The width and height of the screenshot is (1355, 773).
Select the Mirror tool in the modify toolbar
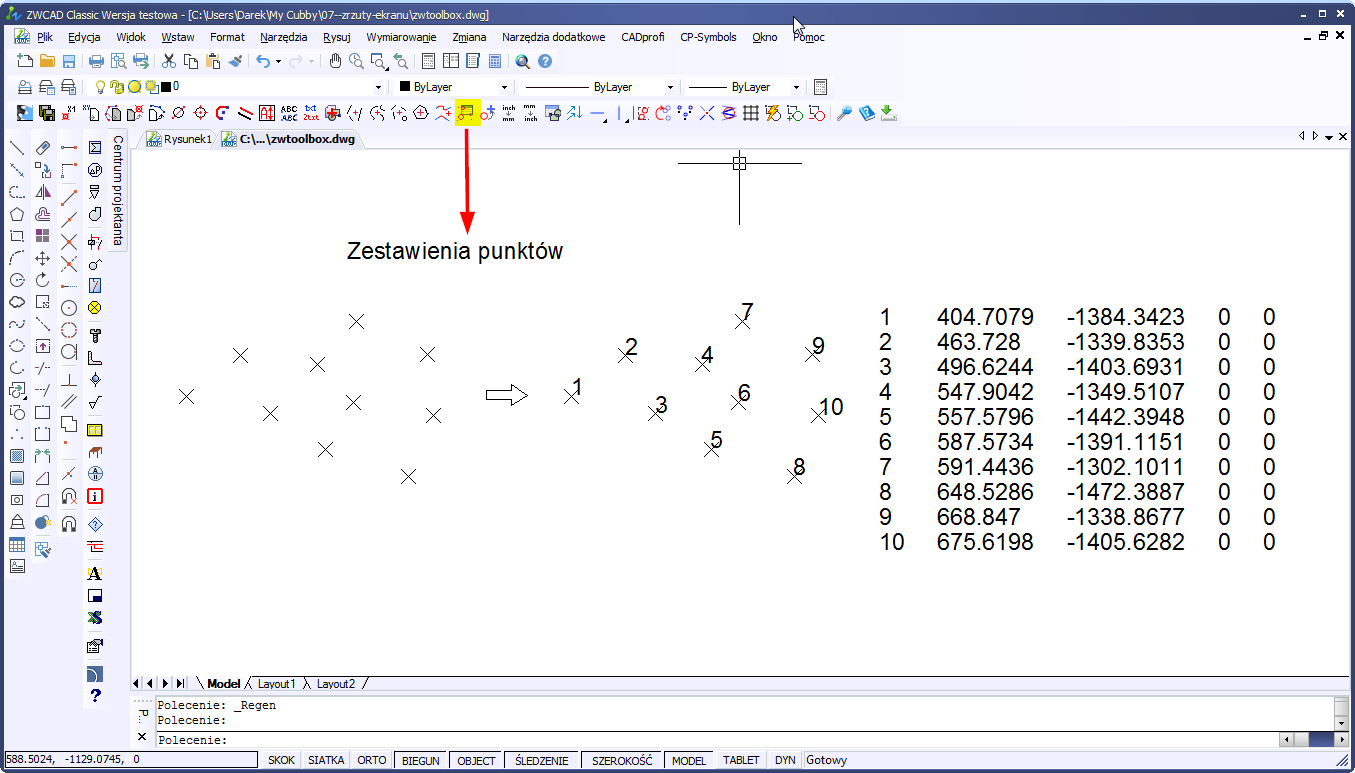click(43, 192)
